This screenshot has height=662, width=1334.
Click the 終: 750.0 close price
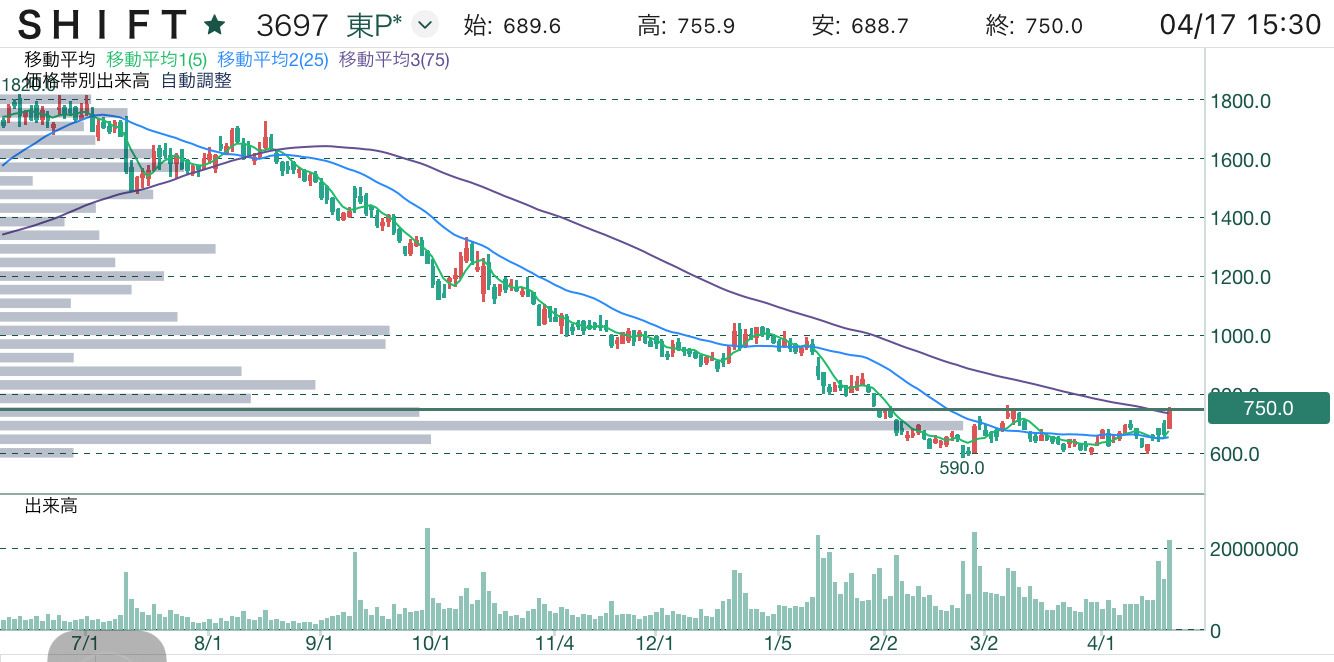point(1034,26)
